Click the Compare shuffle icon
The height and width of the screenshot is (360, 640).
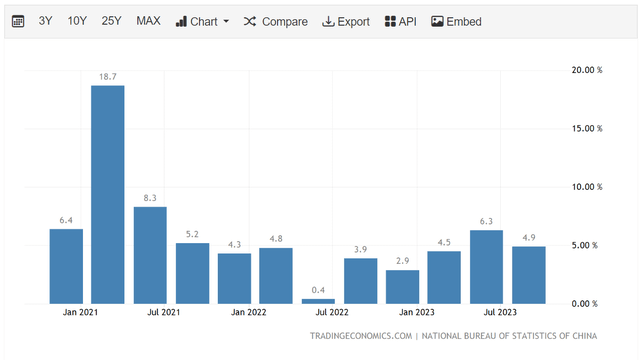pyautogui.click(x=250, y=21)
